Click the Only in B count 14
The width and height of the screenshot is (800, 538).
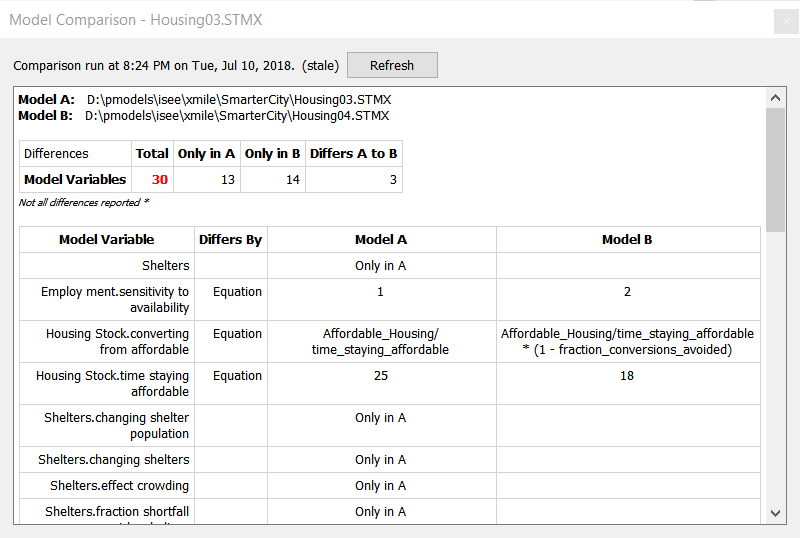(292, 180)
